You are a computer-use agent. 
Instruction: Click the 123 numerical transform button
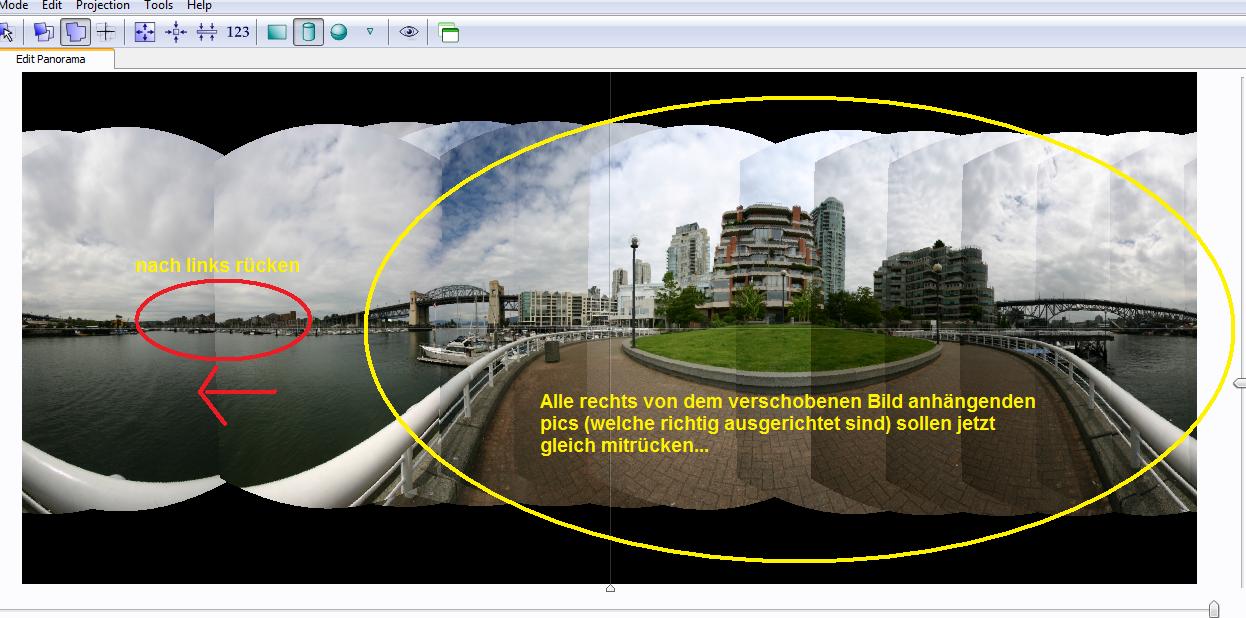click(x=238, y=32)
